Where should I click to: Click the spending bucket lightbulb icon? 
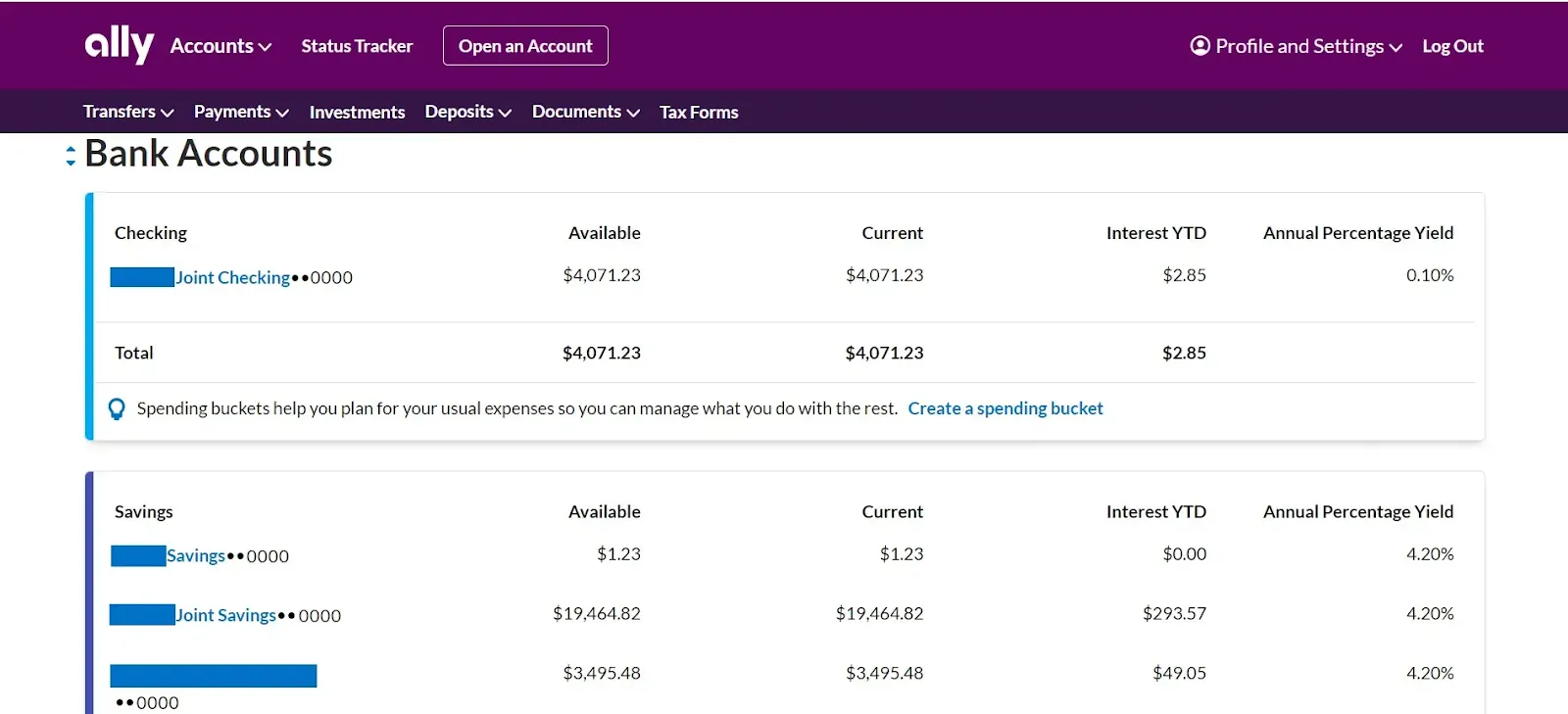117,408
